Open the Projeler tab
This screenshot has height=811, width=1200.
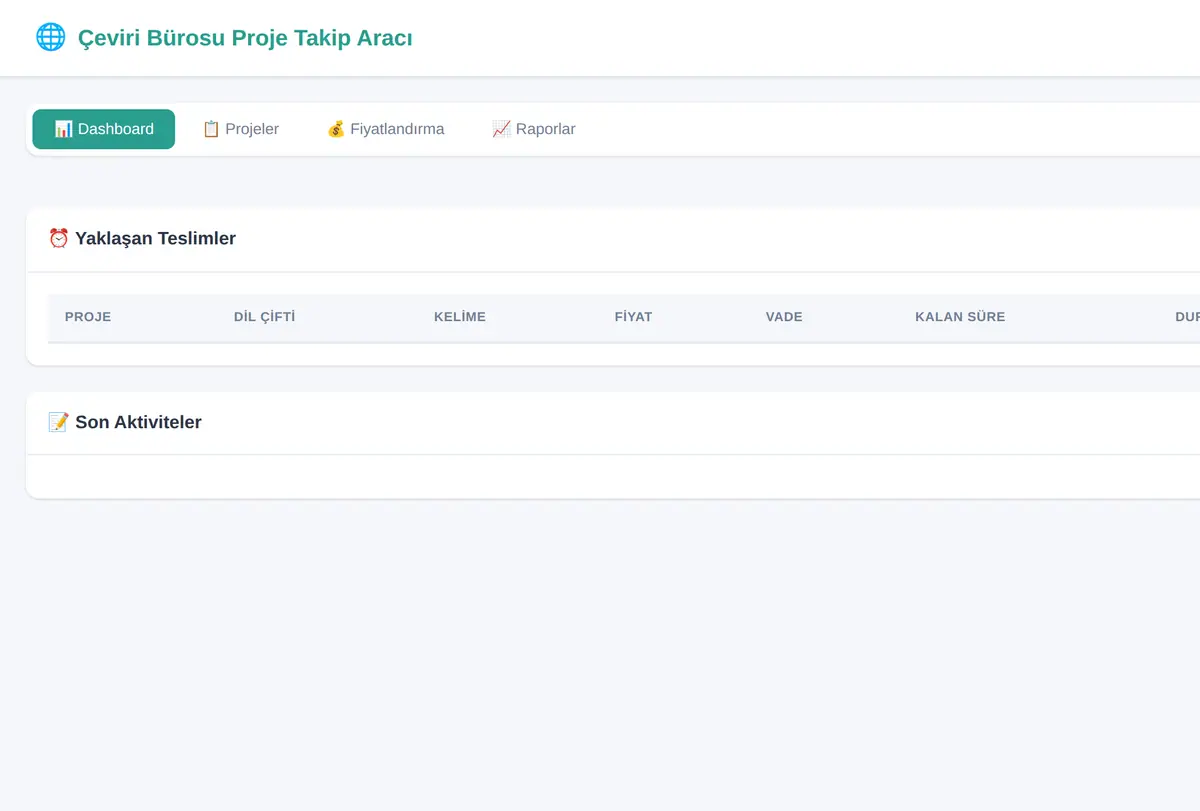pos(240,129)
